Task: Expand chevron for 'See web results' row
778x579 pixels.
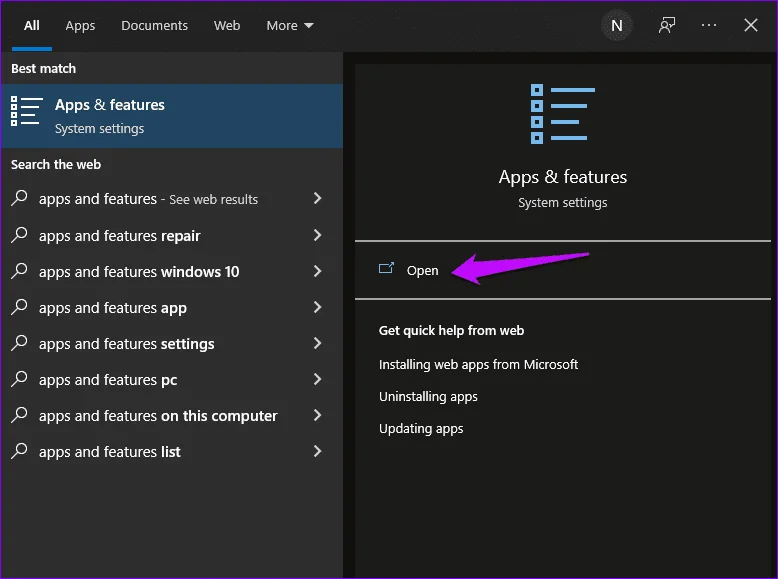Action: click(x=318, y=198)
